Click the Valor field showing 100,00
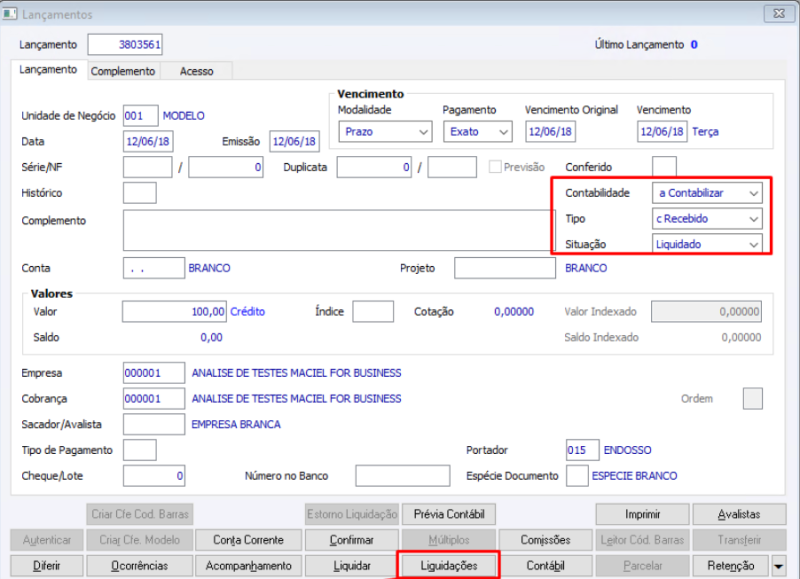This screenshot has height=579, width=800. pyautogui.click(x=174, y=312)
